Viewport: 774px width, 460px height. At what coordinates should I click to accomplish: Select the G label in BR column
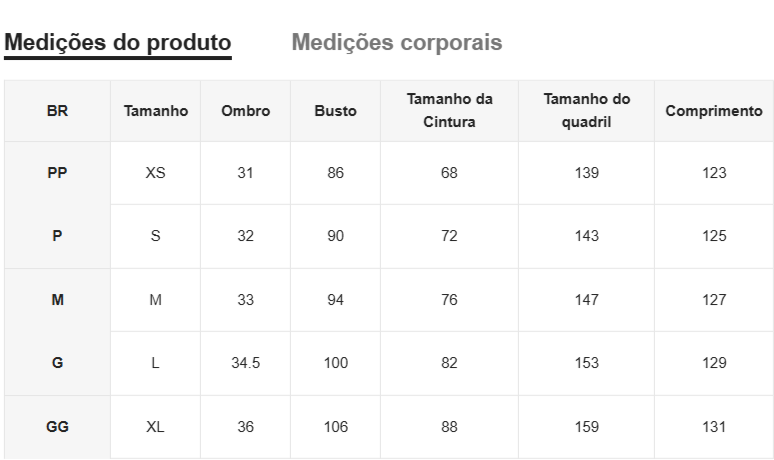pyautogui.click(x=57, y=363)
